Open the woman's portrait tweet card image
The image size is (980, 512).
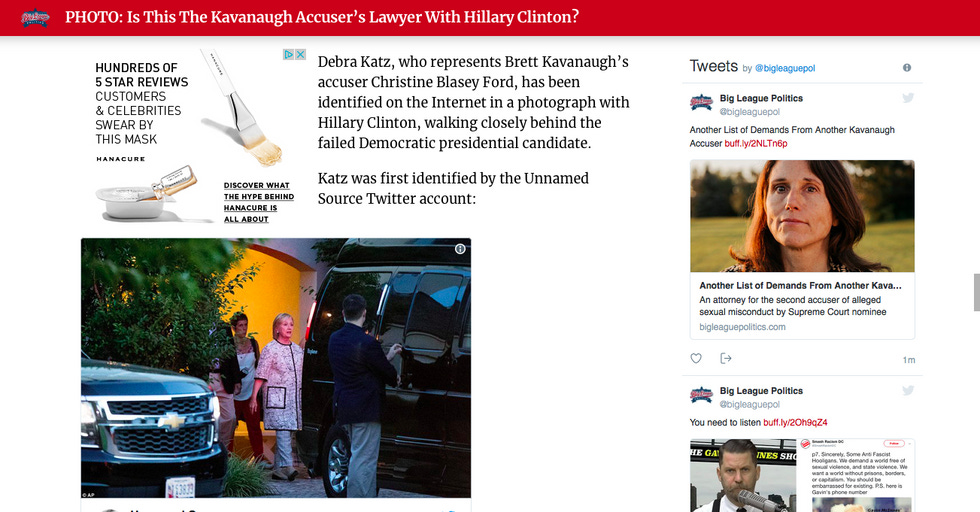[802, 216]
